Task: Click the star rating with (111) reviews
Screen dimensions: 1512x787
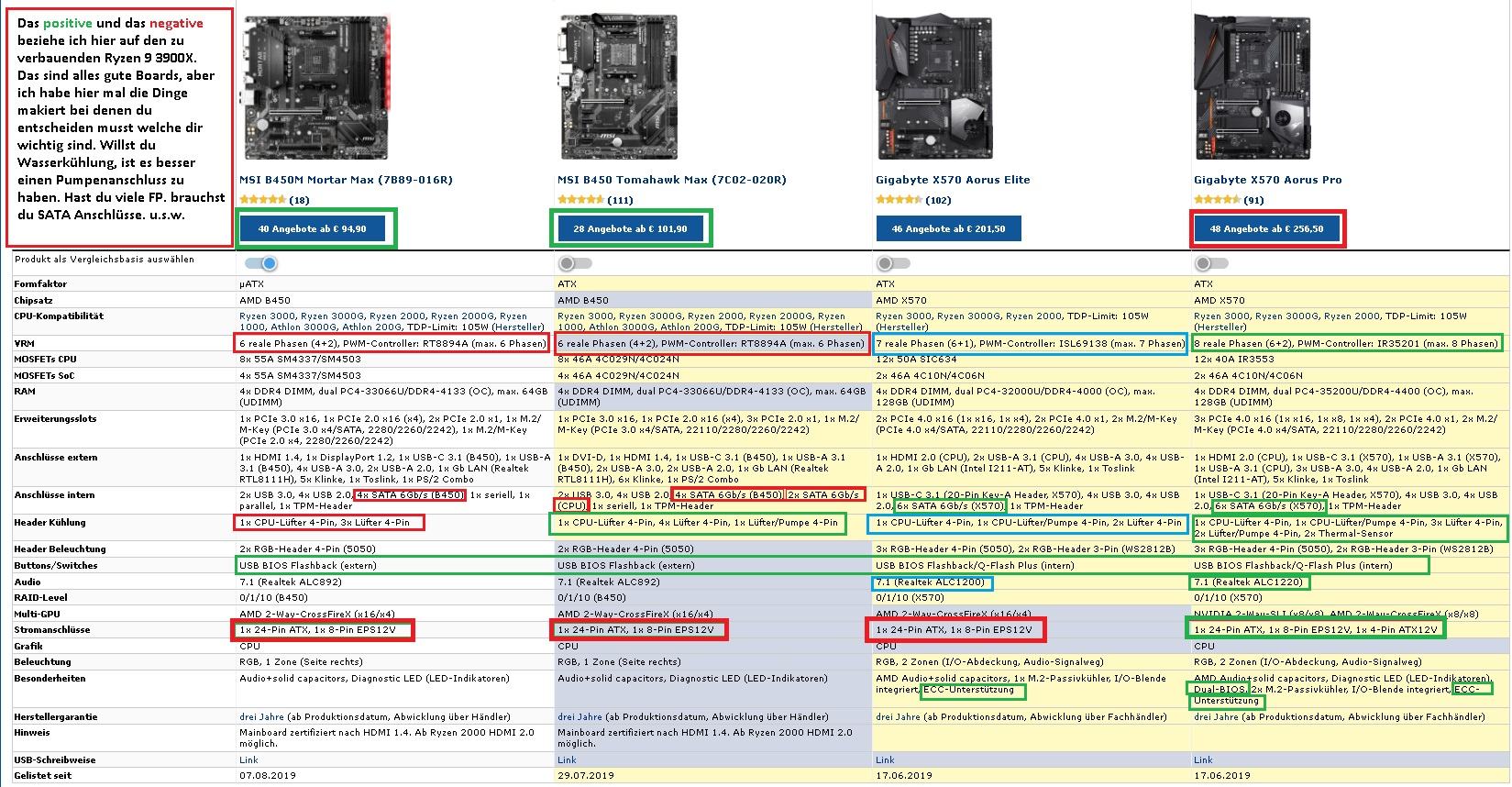Action: pos(595,200)
